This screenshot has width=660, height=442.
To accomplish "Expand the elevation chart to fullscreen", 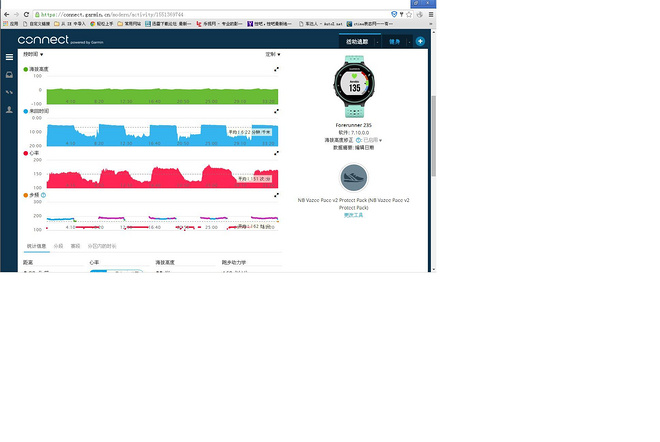I will coord(277,69).
